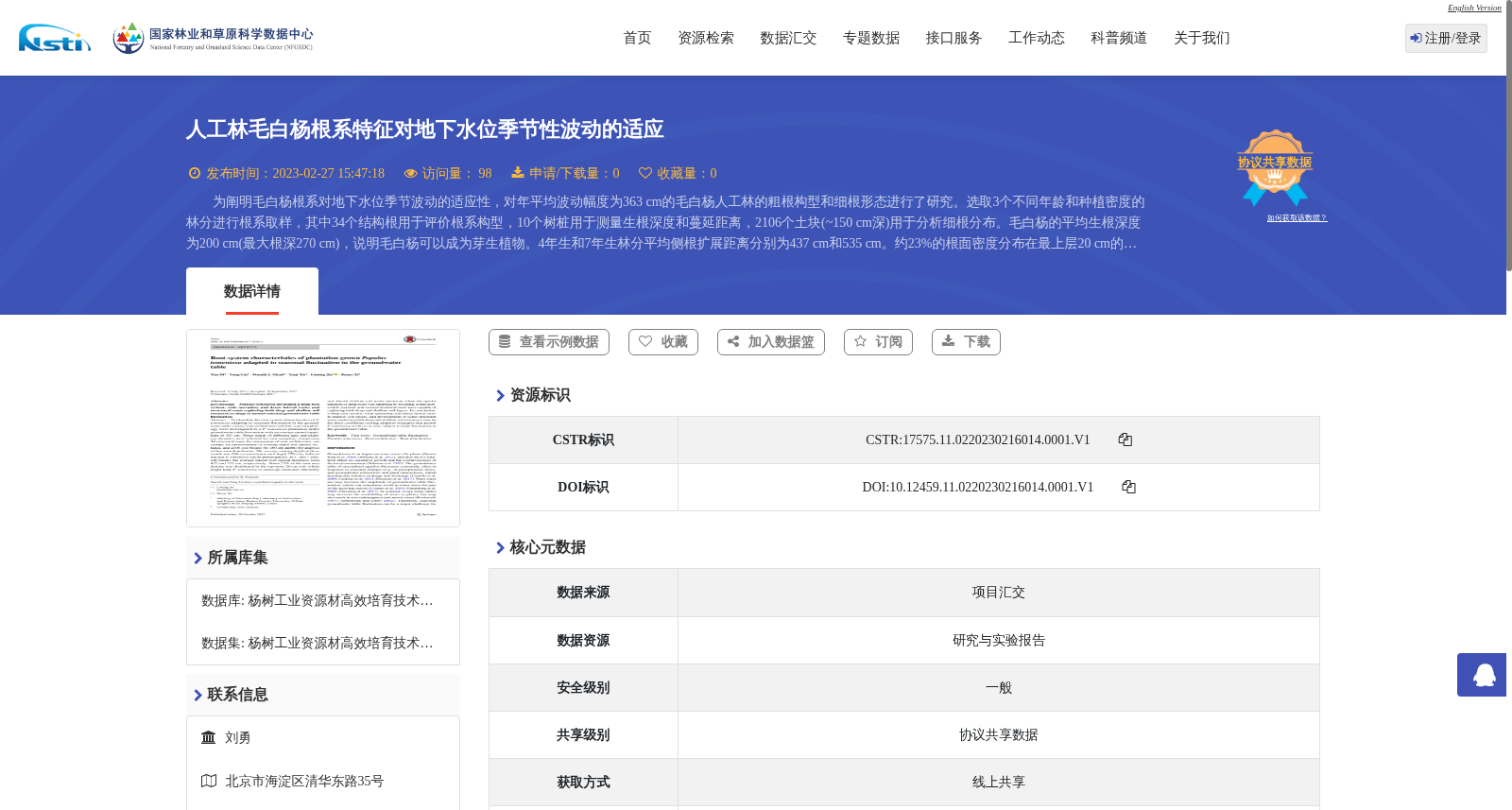Click the dataset abstract description paragraph

[x=665, y=222]
